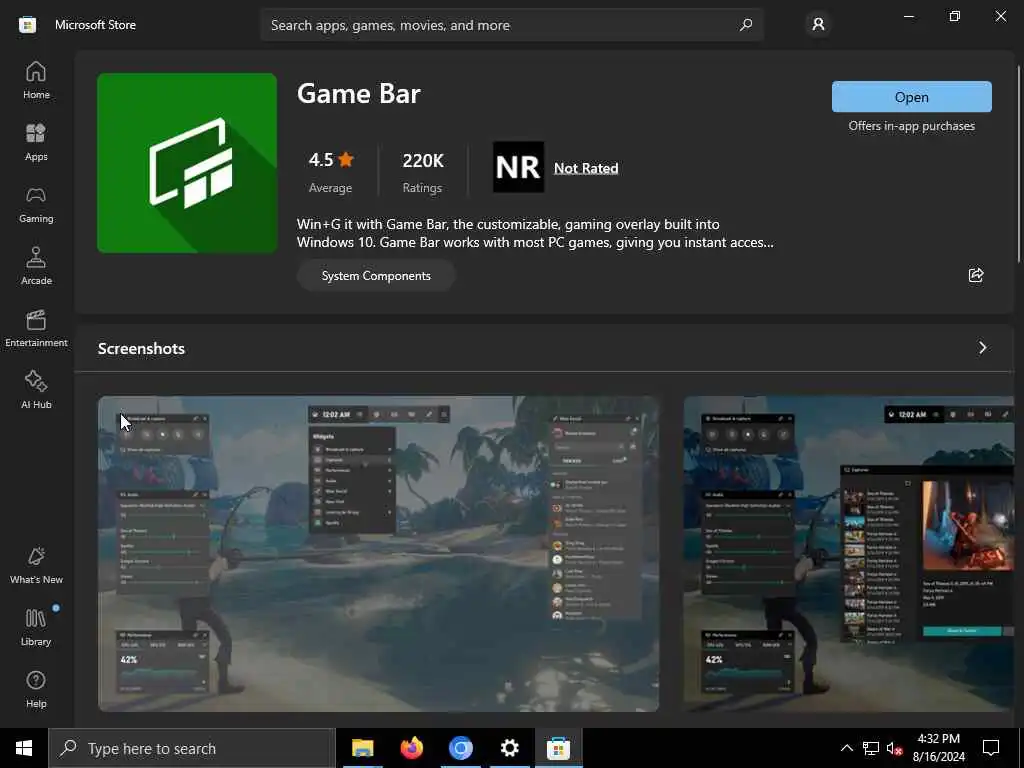
Task: Click the vertical scrollbar of the Store page
Action: point(1019,163)
